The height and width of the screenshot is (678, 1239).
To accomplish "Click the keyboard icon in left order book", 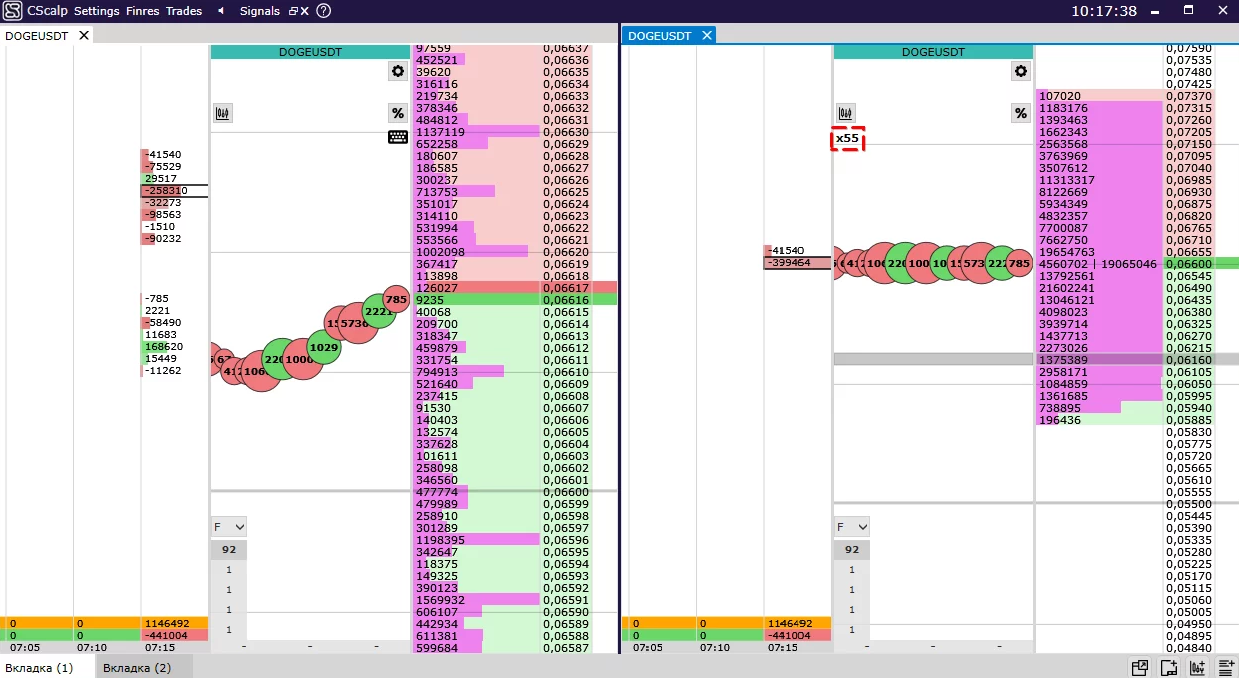I will point(398,137).
